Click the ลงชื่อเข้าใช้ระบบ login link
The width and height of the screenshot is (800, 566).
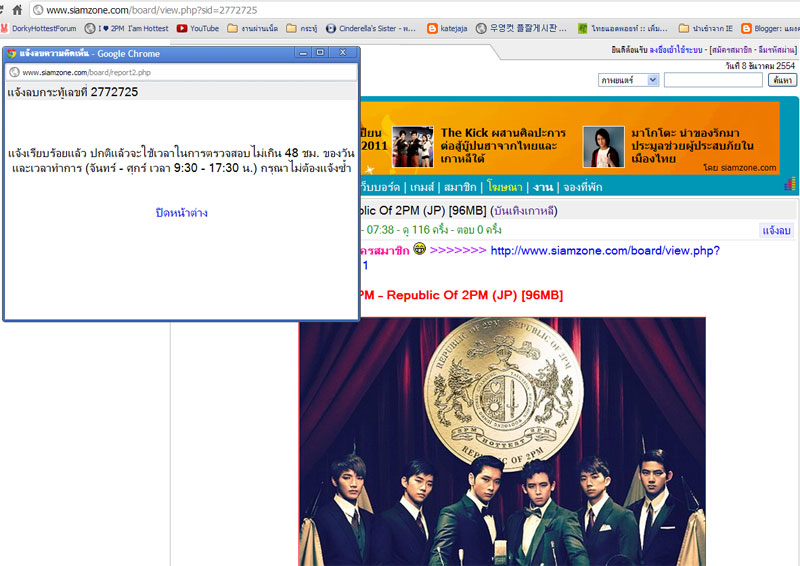coord(676,50)
